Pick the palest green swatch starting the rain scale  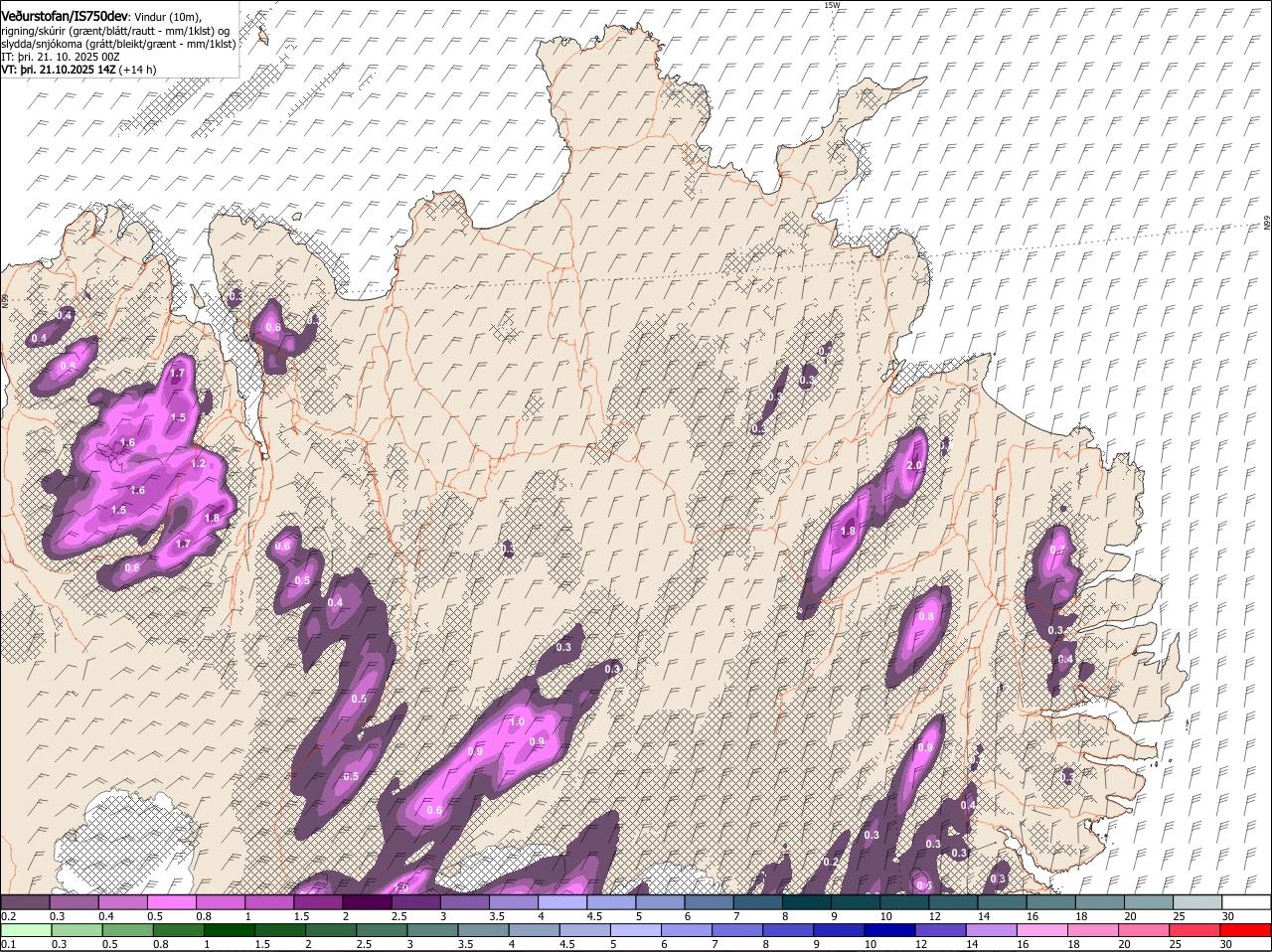pyautogui.click(x=26, y=930)
